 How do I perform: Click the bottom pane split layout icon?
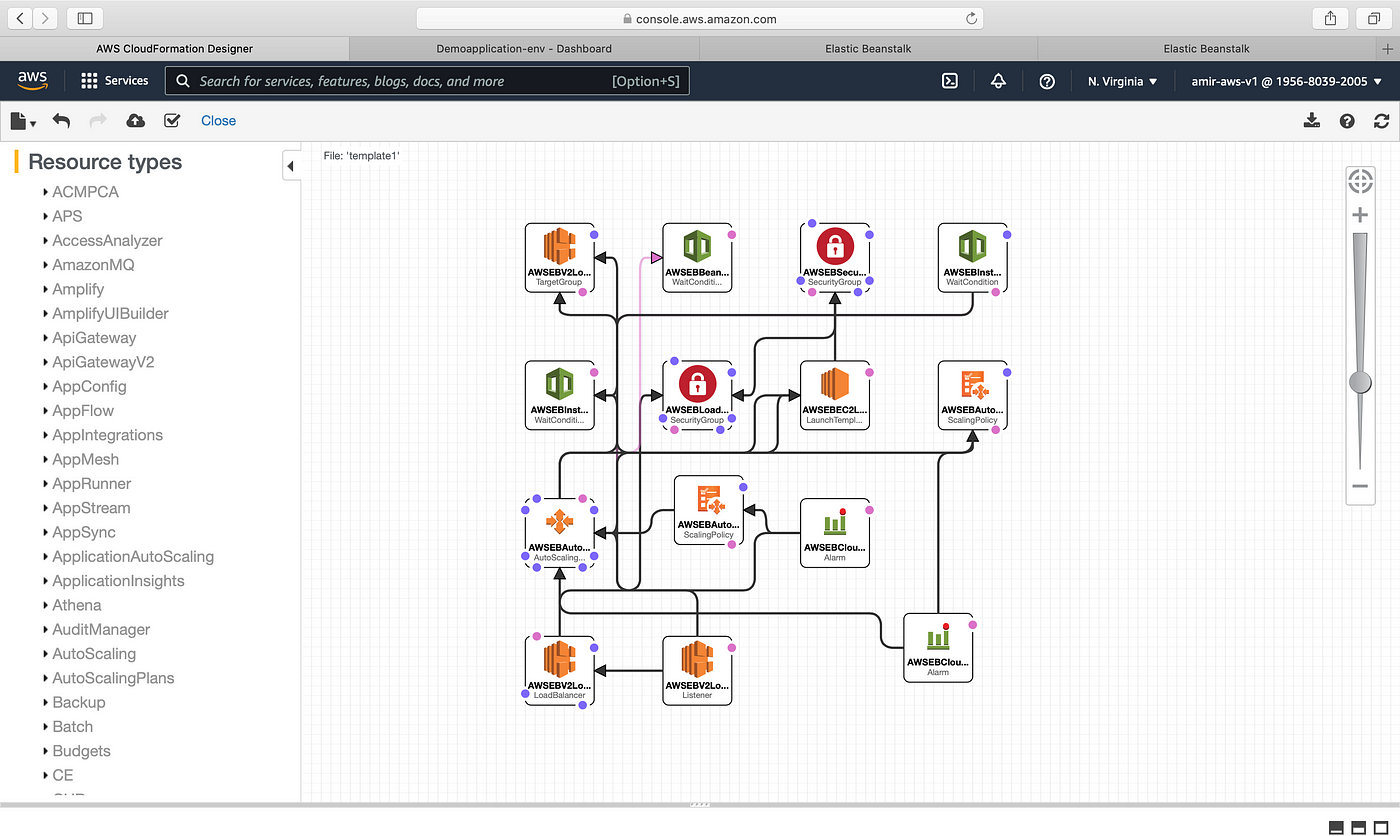click(x=1358, y=827)
